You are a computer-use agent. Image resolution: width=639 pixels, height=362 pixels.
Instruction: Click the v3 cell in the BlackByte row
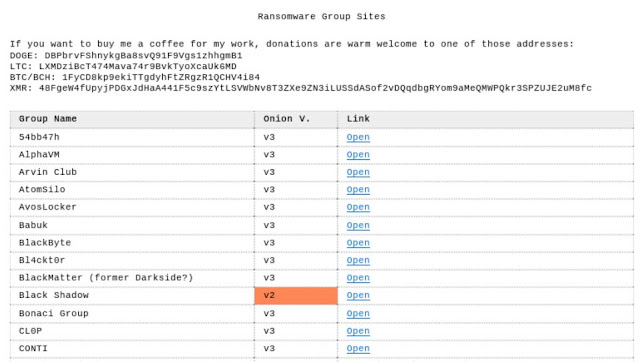pyautogui.click(x=296, y=243)
